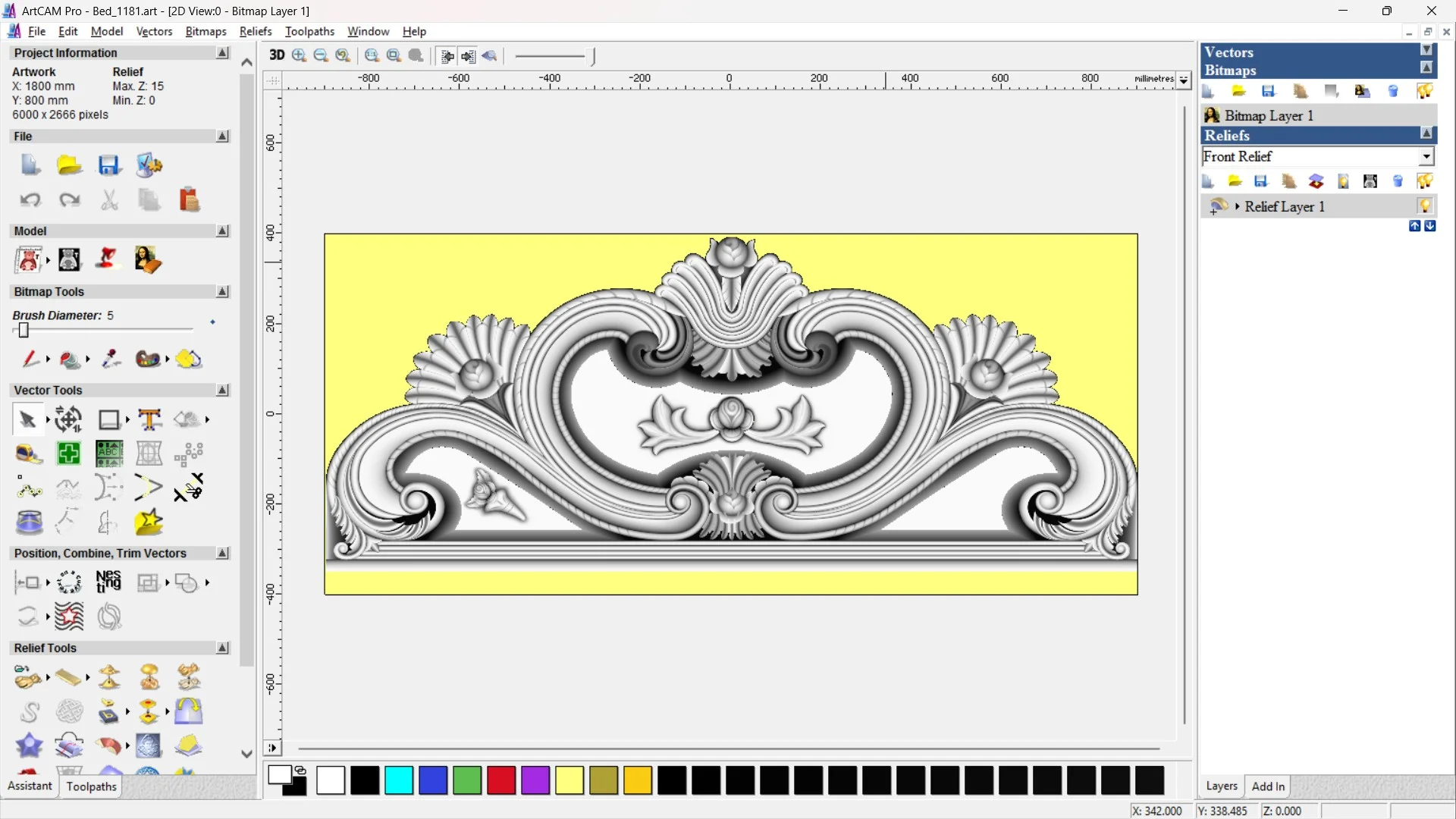
Task: Select the bitmap Paint brush tool
Action: pyautogui.click(x=30, y=359)
